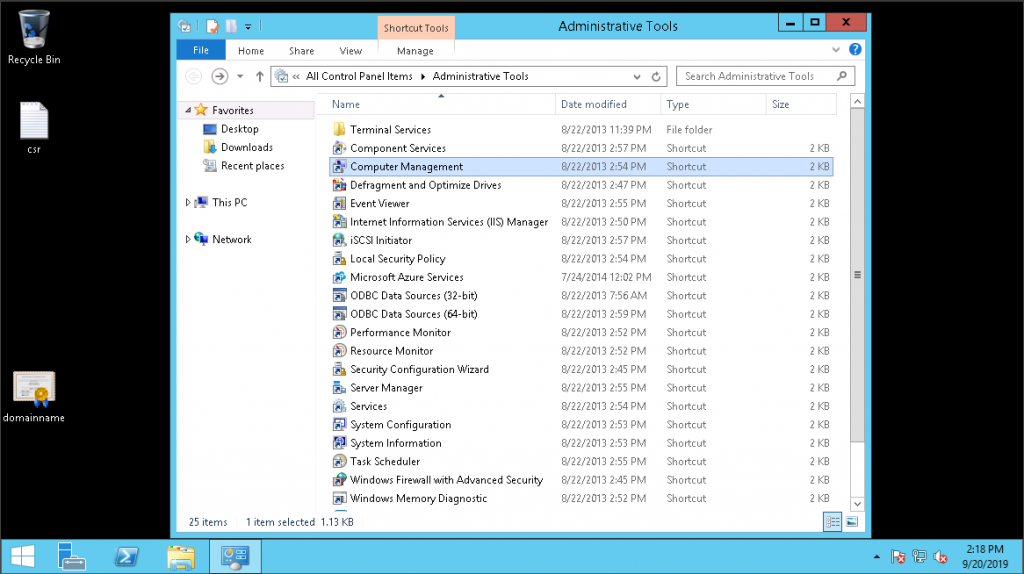Click Security Configuration Wizard icon
The image size is (1024, 574).
click(x=339, y=369)
